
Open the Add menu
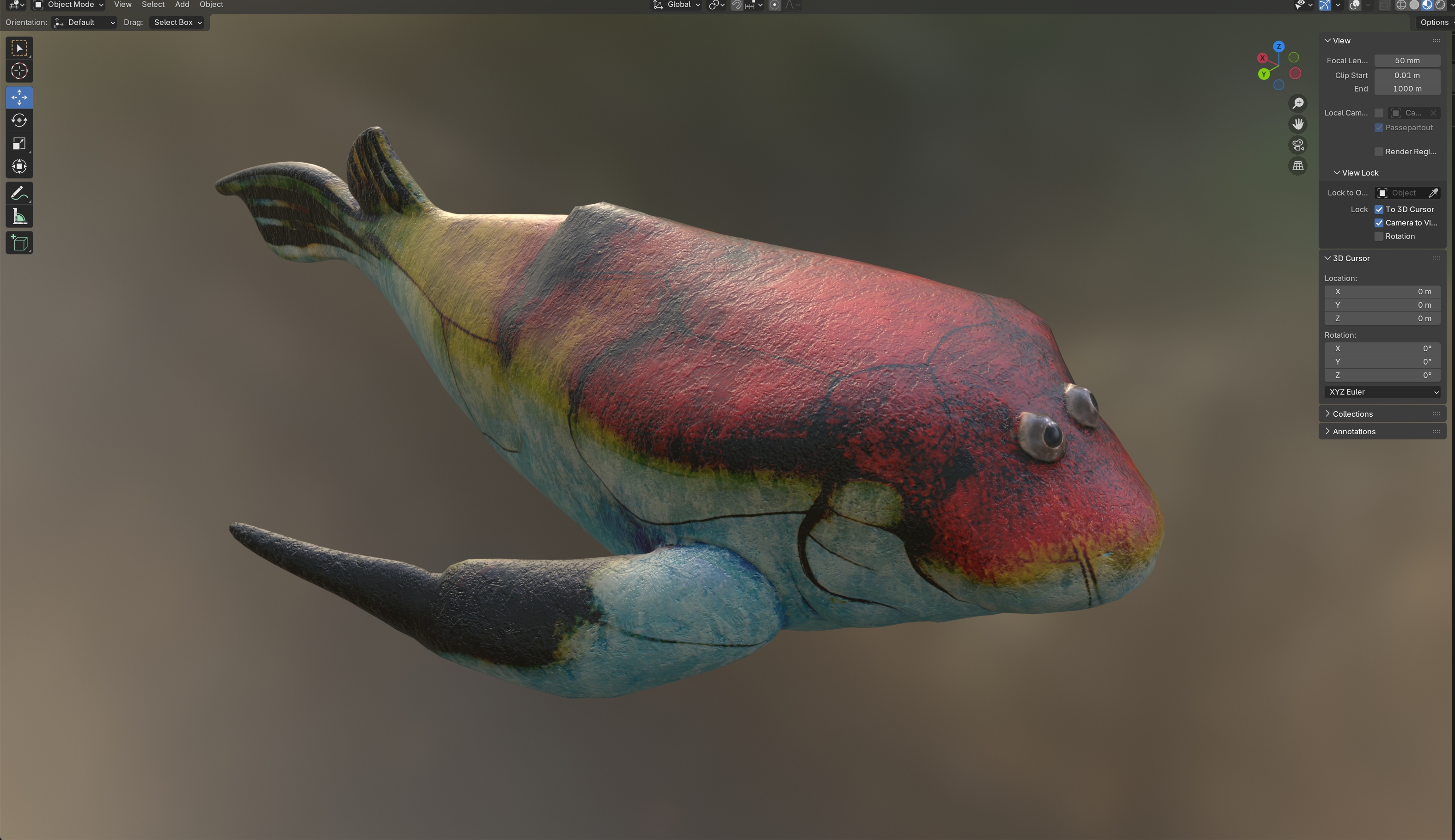182,5
